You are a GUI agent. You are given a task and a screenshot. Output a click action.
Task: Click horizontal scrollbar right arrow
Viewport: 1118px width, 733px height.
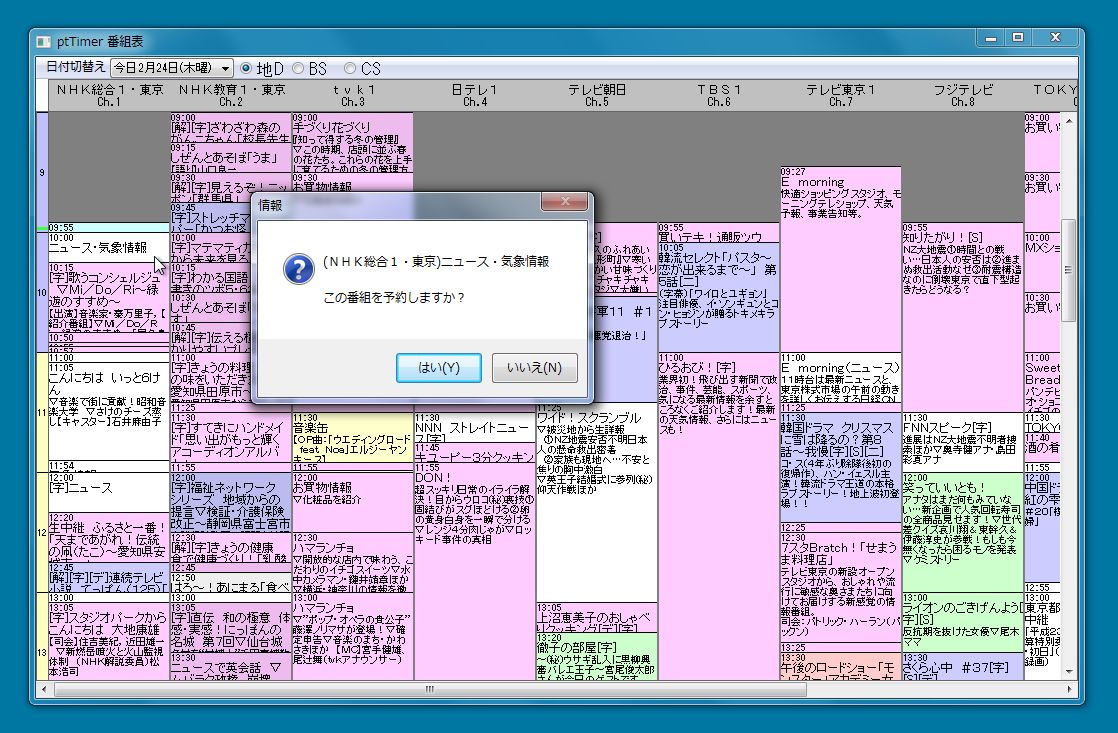1069,690
